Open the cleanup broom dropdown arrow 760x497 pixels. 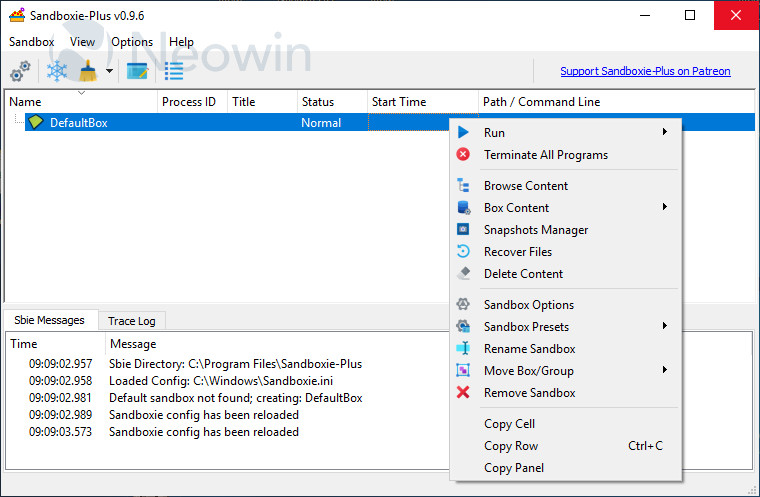click(109, 72)
